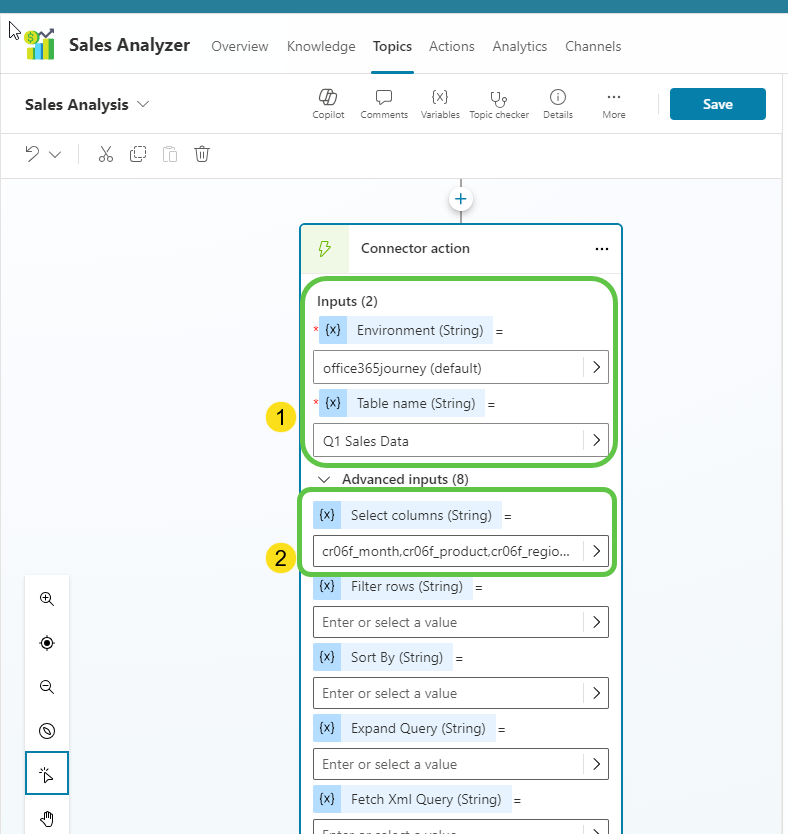788x834 pixels.
Task: Open the Sales Analysis topic dropdown
Action: point(145,104)
